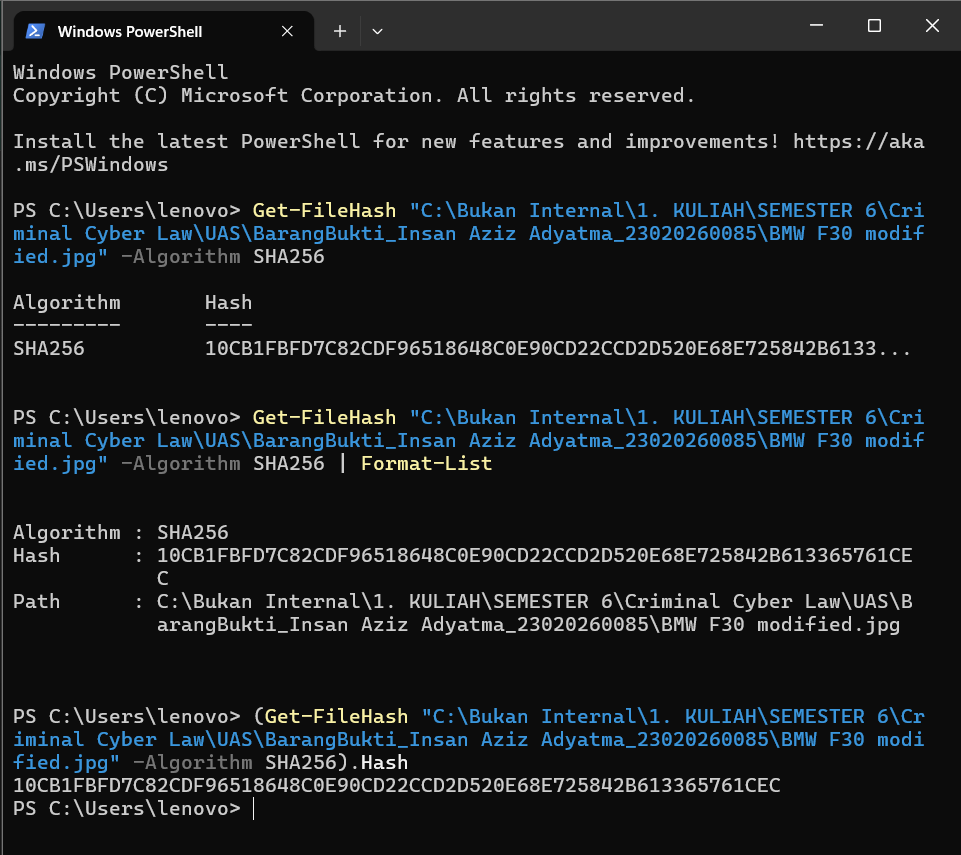Screen dimensions: 961x855
Task: Click the path line ending 'BMW F30 modified.jpg'
Action: click(x=528, y=625)
